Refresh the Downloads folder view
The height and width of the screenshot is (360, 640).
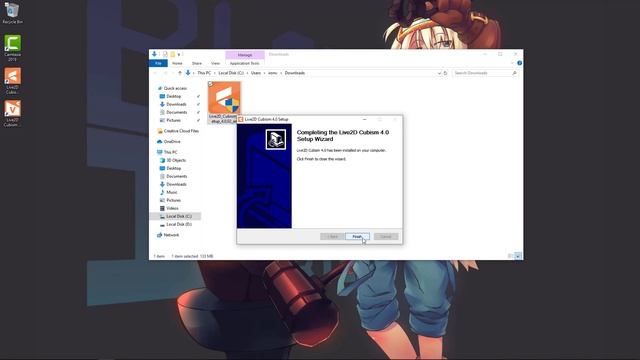(445, 73)
